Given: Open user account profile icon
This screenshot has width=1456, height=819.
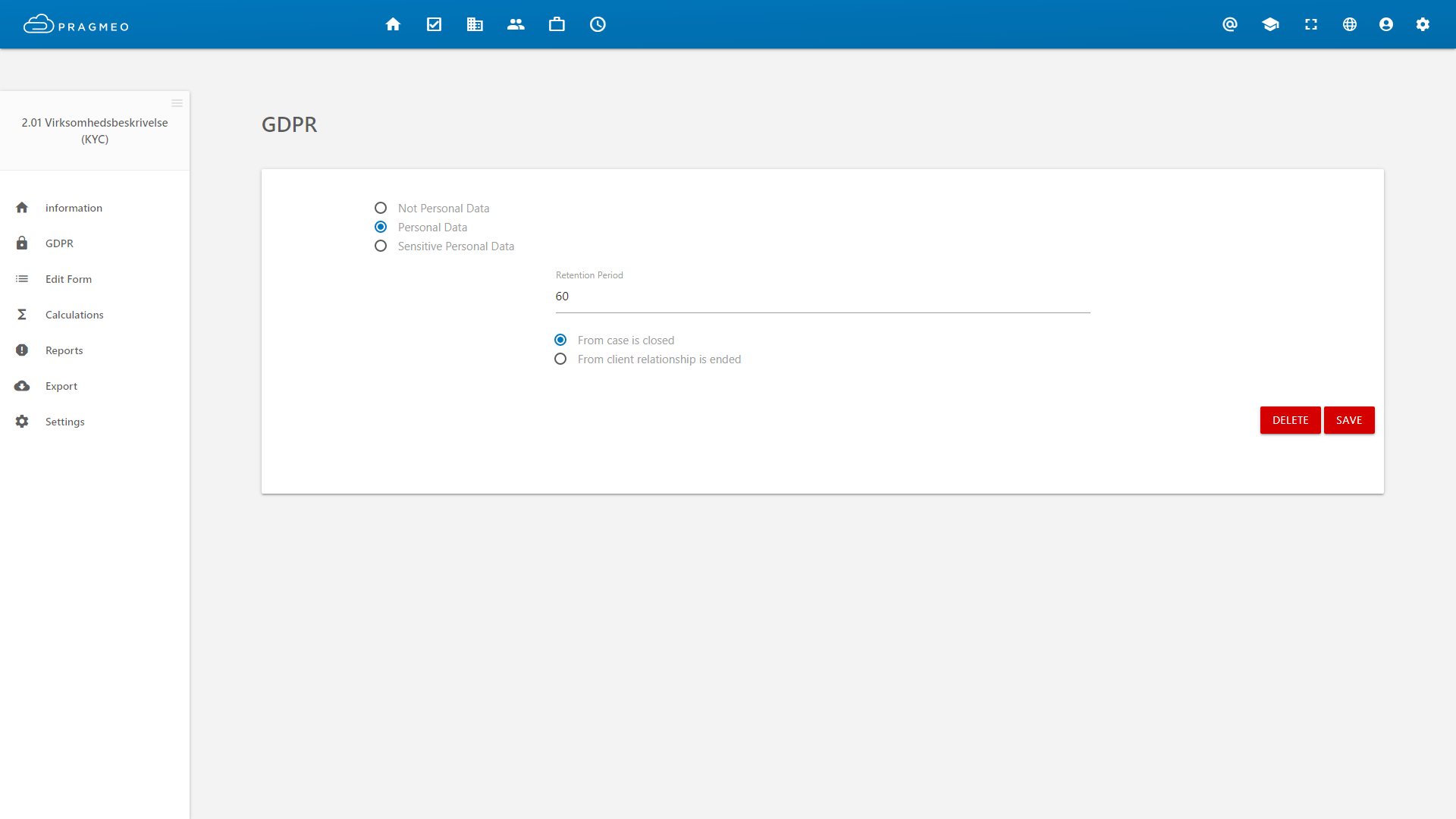Looking at the screenshot, I should (x=1386, y=24).
